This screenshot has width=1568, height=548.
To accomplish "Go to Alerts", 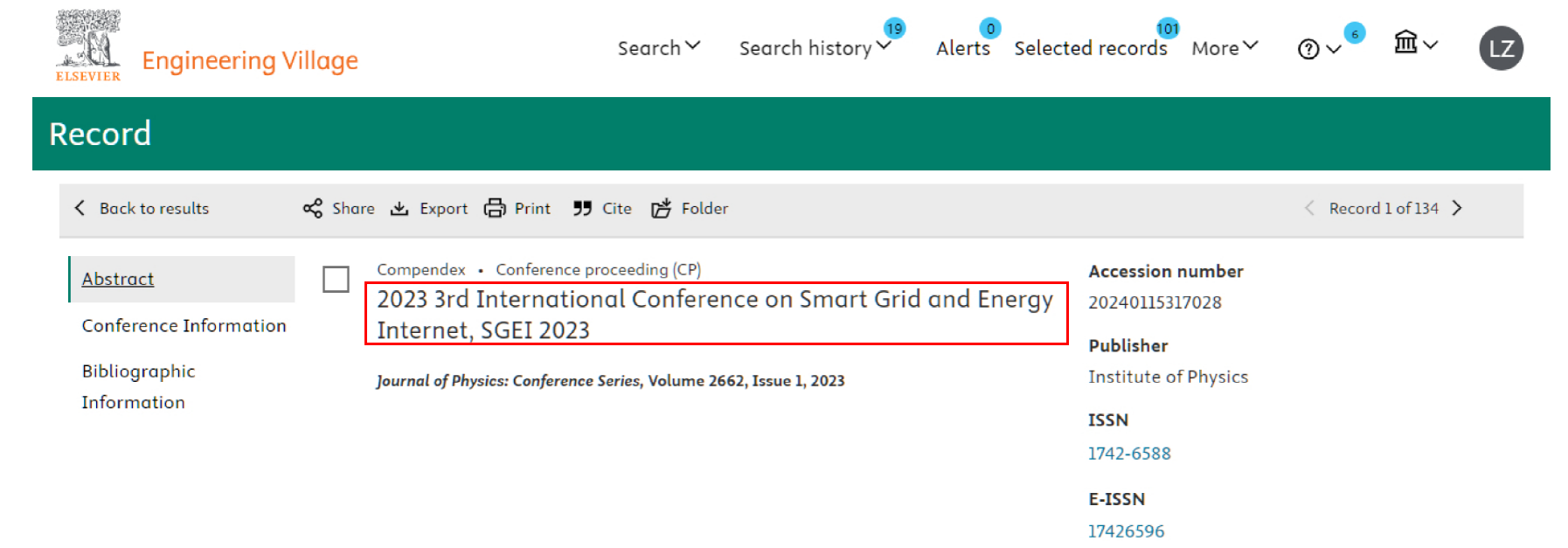I will (x=963, y=48).
